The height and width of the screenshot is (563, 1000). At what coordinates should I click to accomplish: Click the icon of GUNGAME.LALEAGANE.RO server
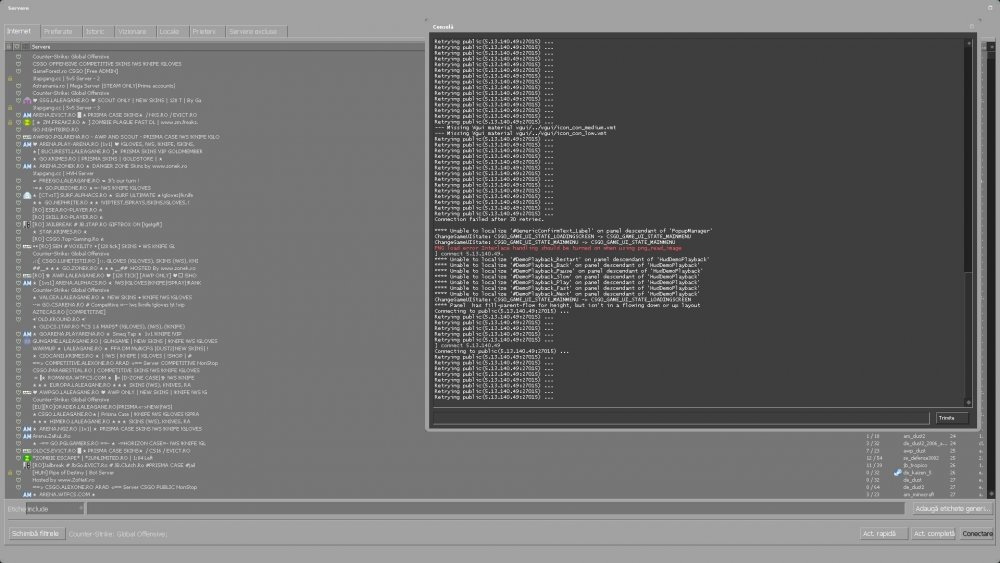(x=27, y=341)
